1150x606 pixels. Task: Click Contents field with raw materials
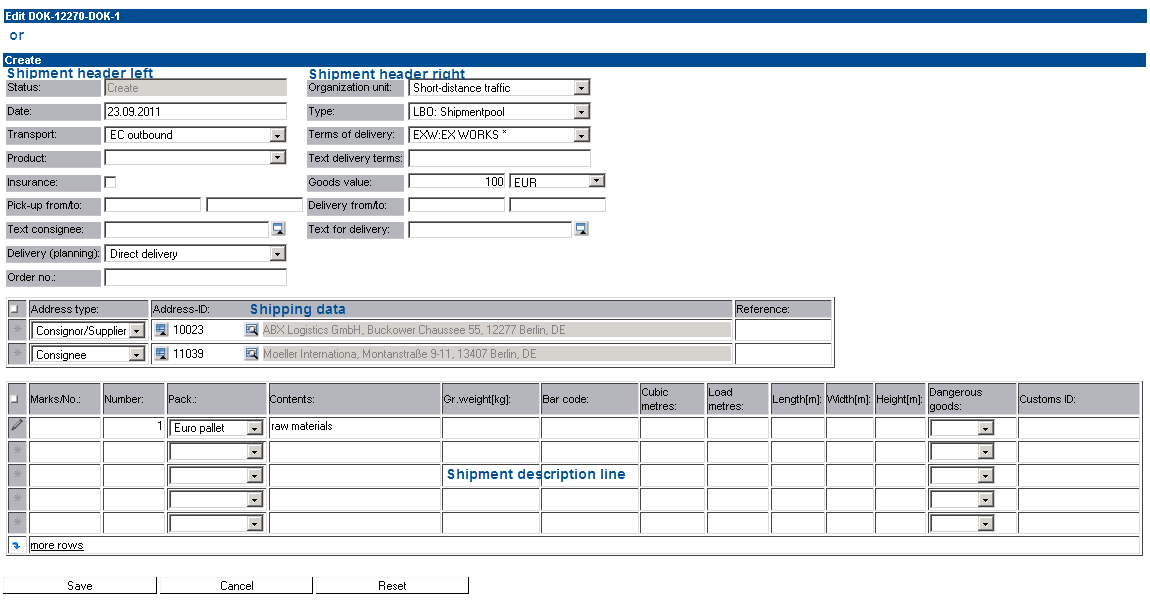coord(355,427)
